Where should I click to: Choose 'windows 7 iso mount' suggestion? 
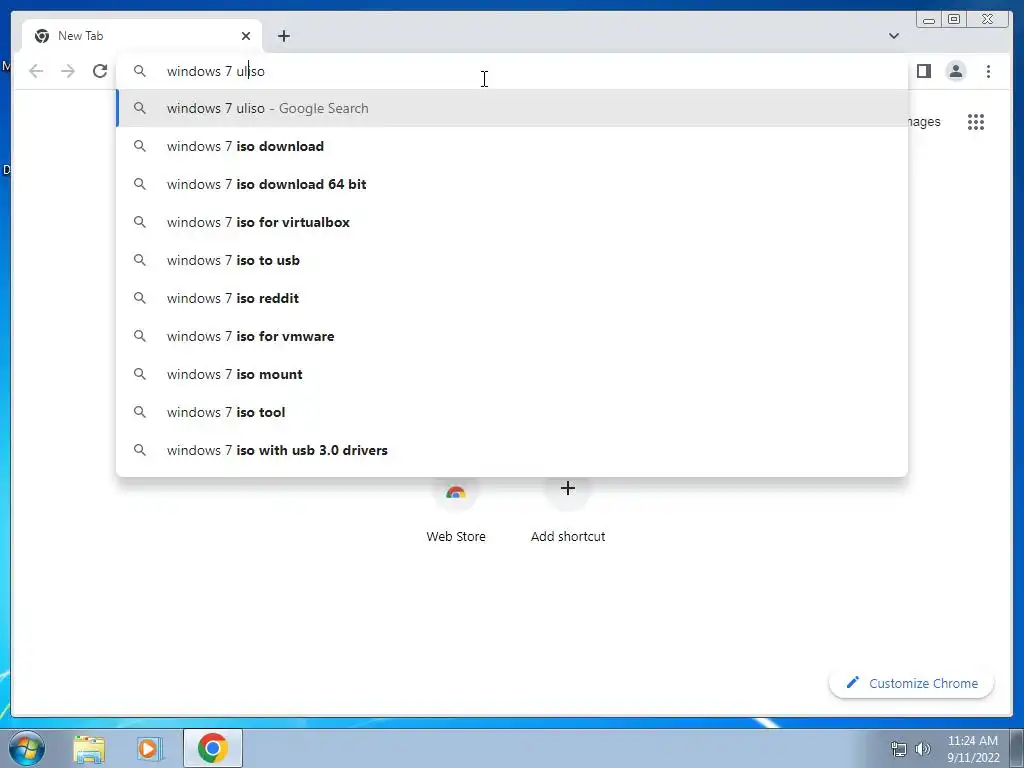pyautogui.click(x=512, y=374)
